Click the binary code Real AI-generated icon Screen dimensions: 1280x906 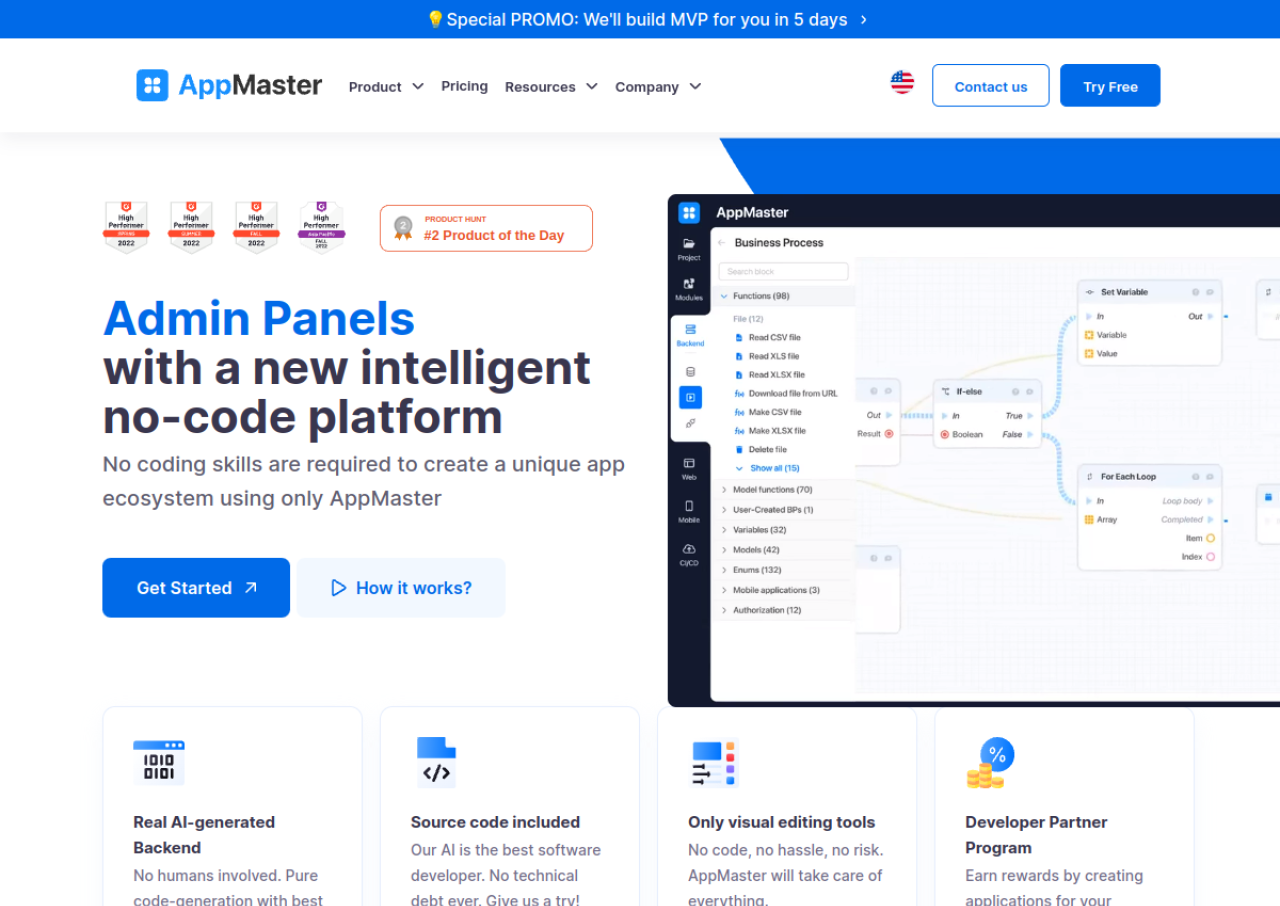pyautogui.click(x=159, y=762)
